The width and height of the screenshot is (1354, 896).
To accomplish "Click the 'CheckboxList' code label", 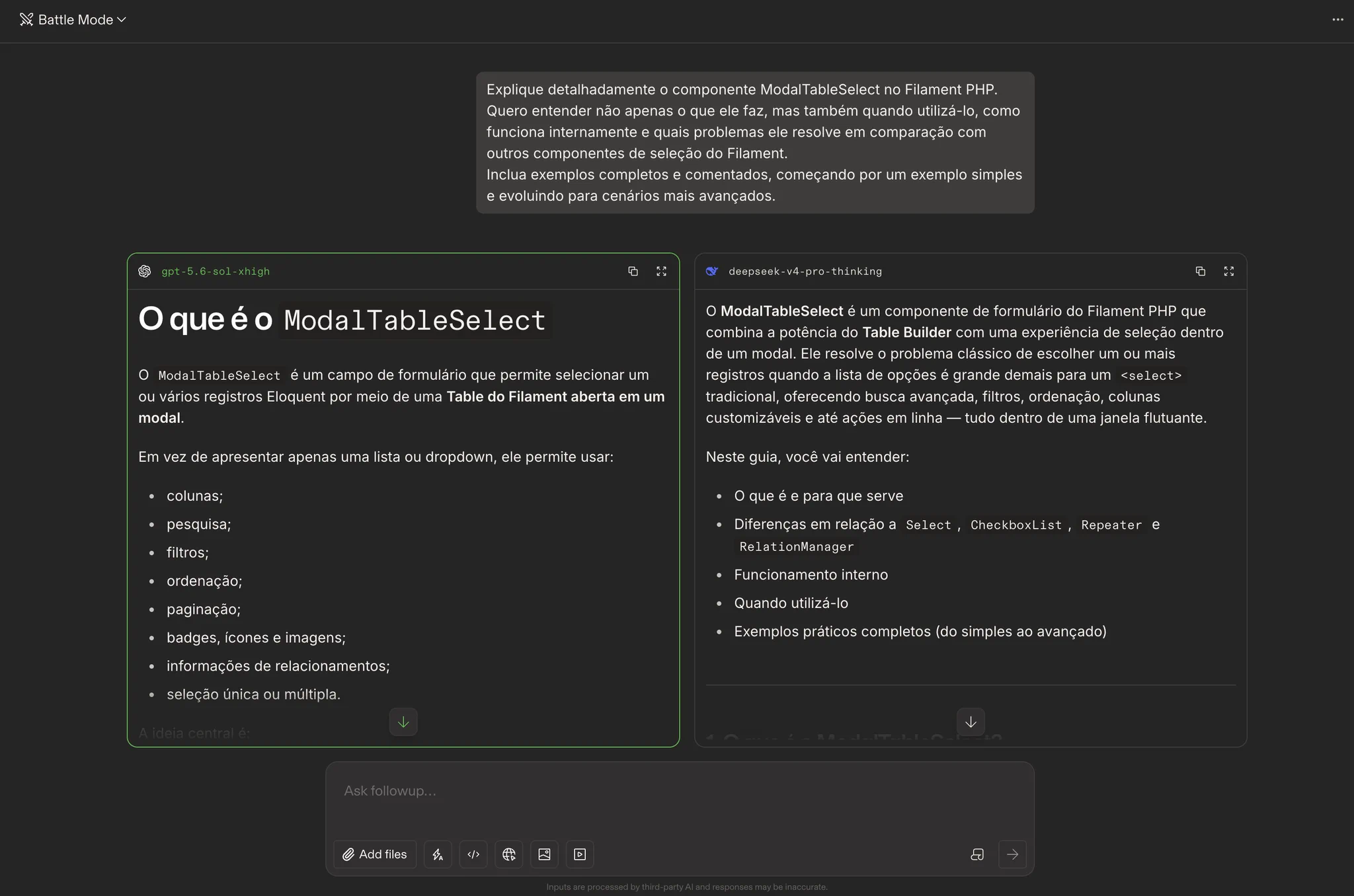I will point(1015,525).
